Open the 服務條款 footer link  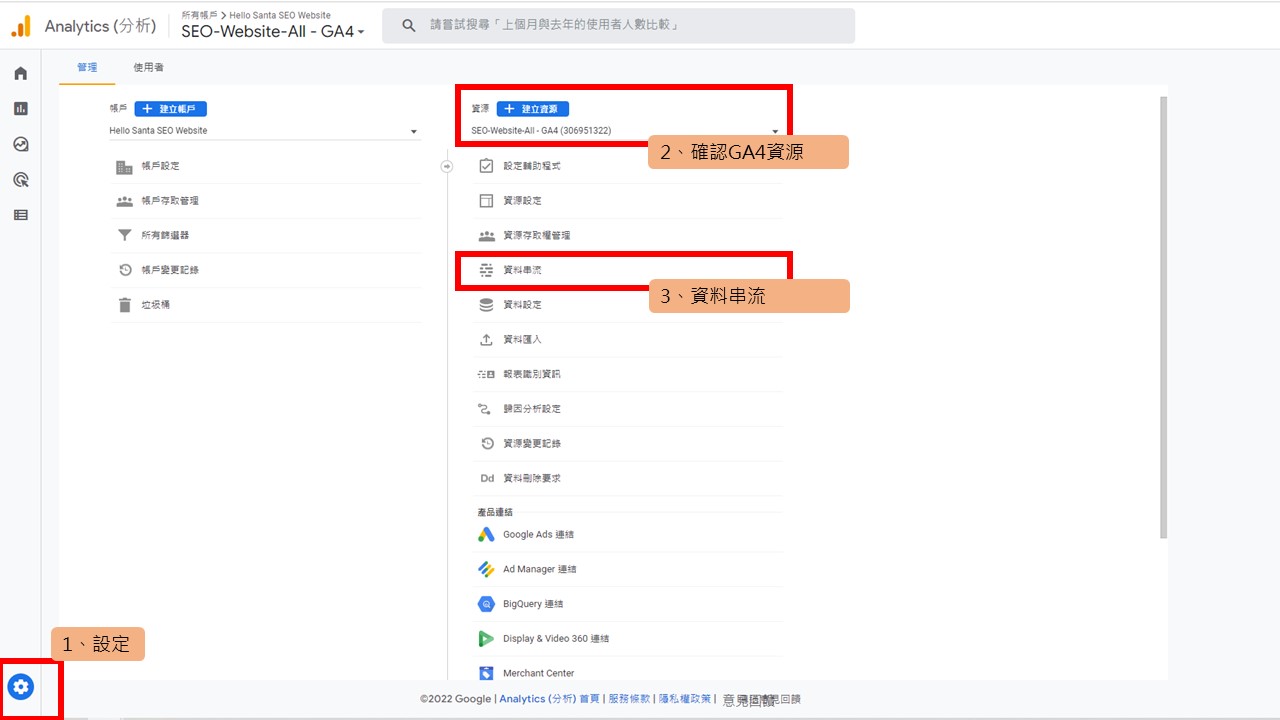(x=629, y=699)
